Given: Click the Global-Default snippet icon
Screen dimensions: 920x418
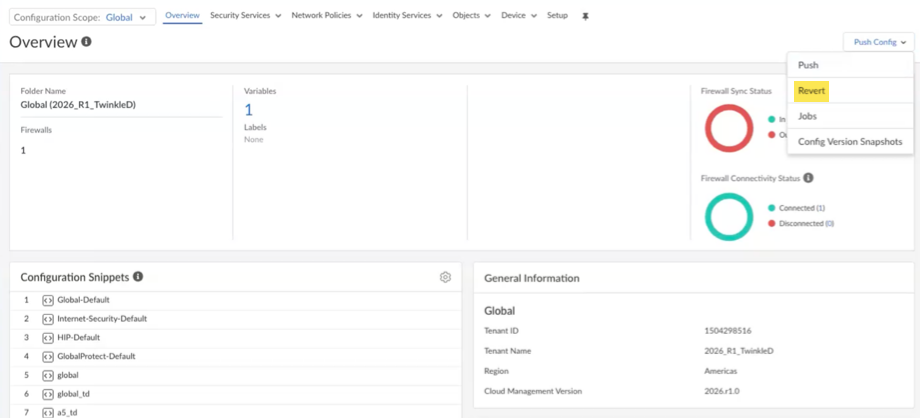Looking at the screenshot, I should point(47,300).
